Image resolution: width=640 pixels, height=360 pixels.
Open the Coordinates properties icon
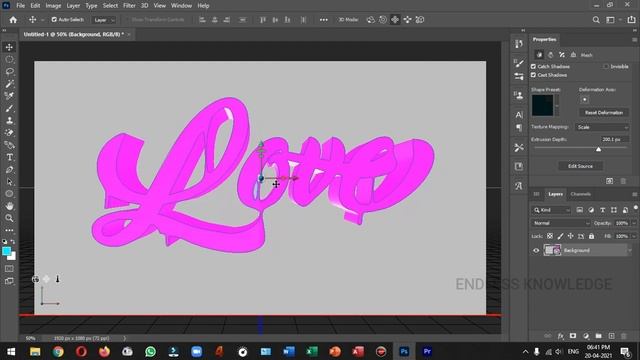coord(573,55)
